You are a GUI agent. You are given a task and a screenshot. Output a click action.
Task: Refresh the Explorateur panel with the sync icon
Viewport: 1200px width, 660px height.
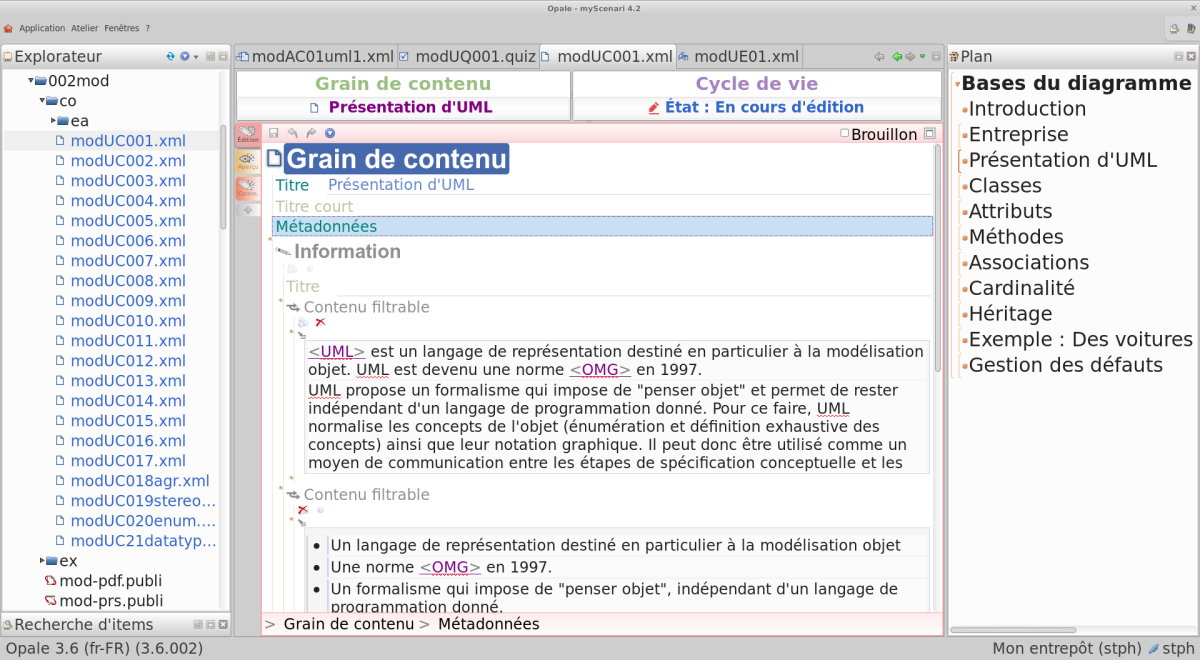pos(170,57)
